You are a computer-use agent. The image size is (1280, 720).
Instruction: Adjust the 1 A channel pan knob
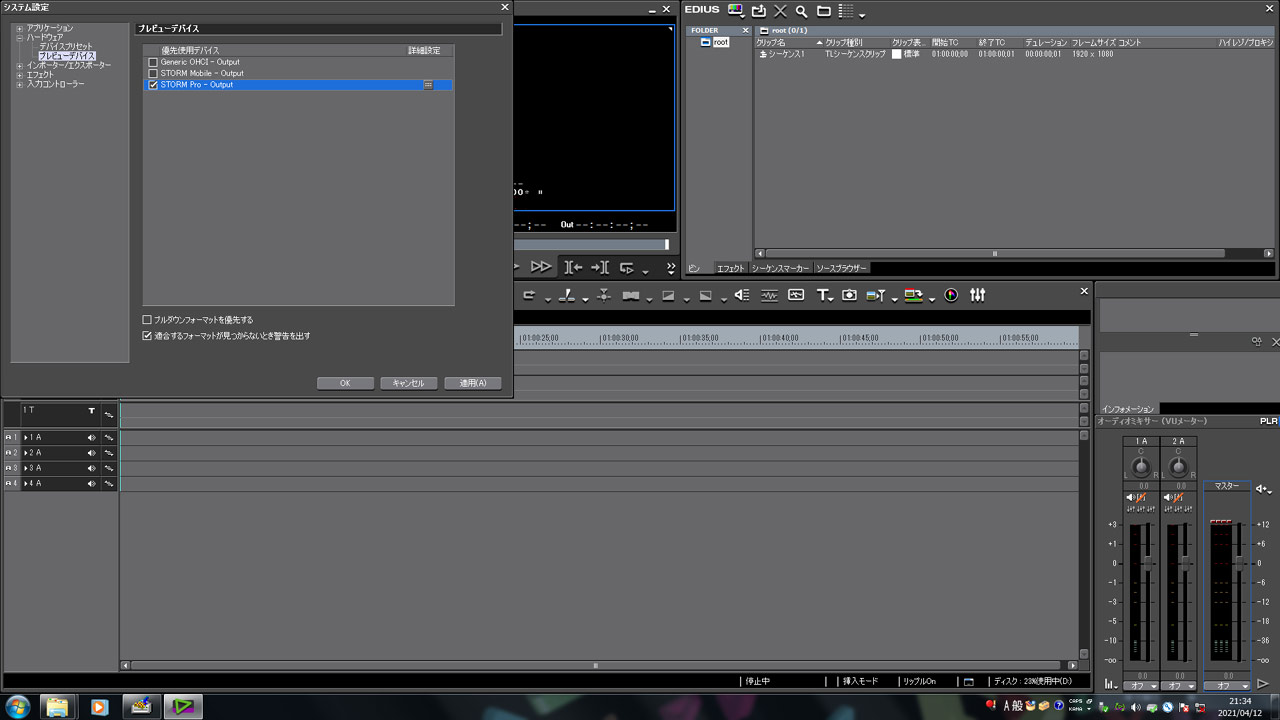(x=1141, y=466)
